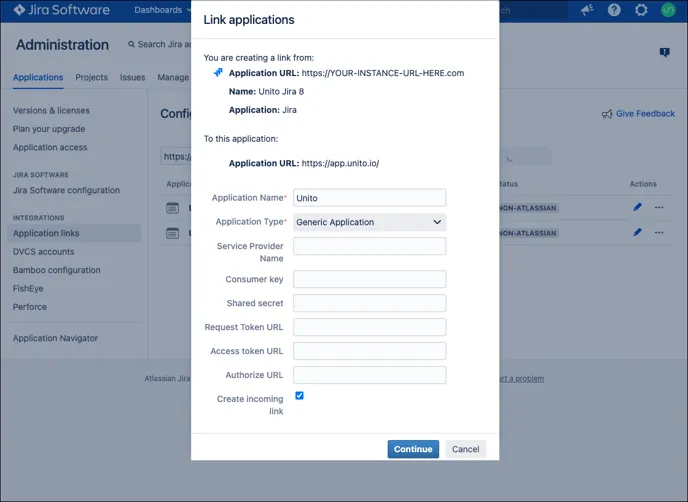Click NON-ATLASSIAN badge in first row
688x502 pixels.
[x=528, y=208]
